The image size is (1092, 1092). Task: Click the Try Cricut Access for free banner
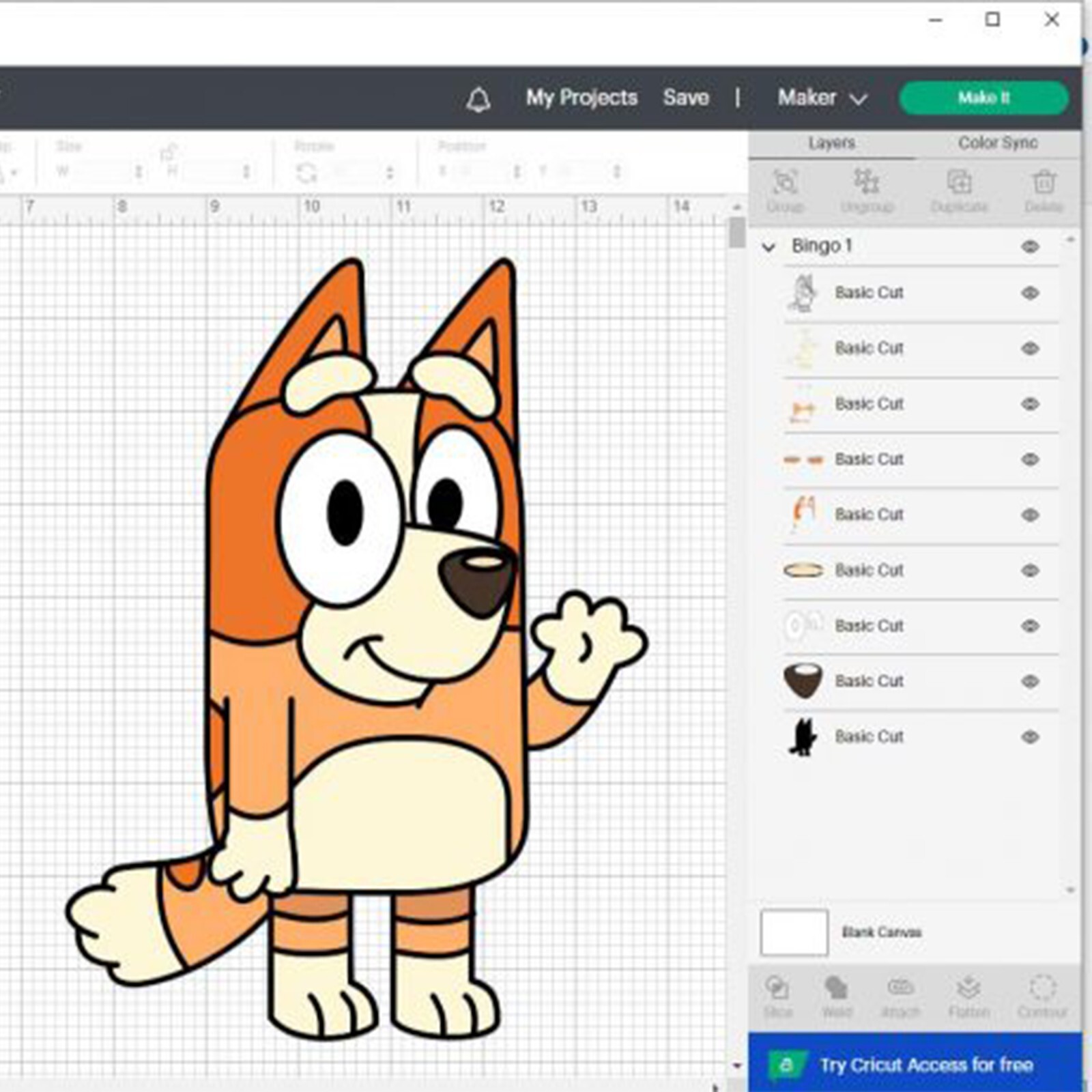[915, 1064]
